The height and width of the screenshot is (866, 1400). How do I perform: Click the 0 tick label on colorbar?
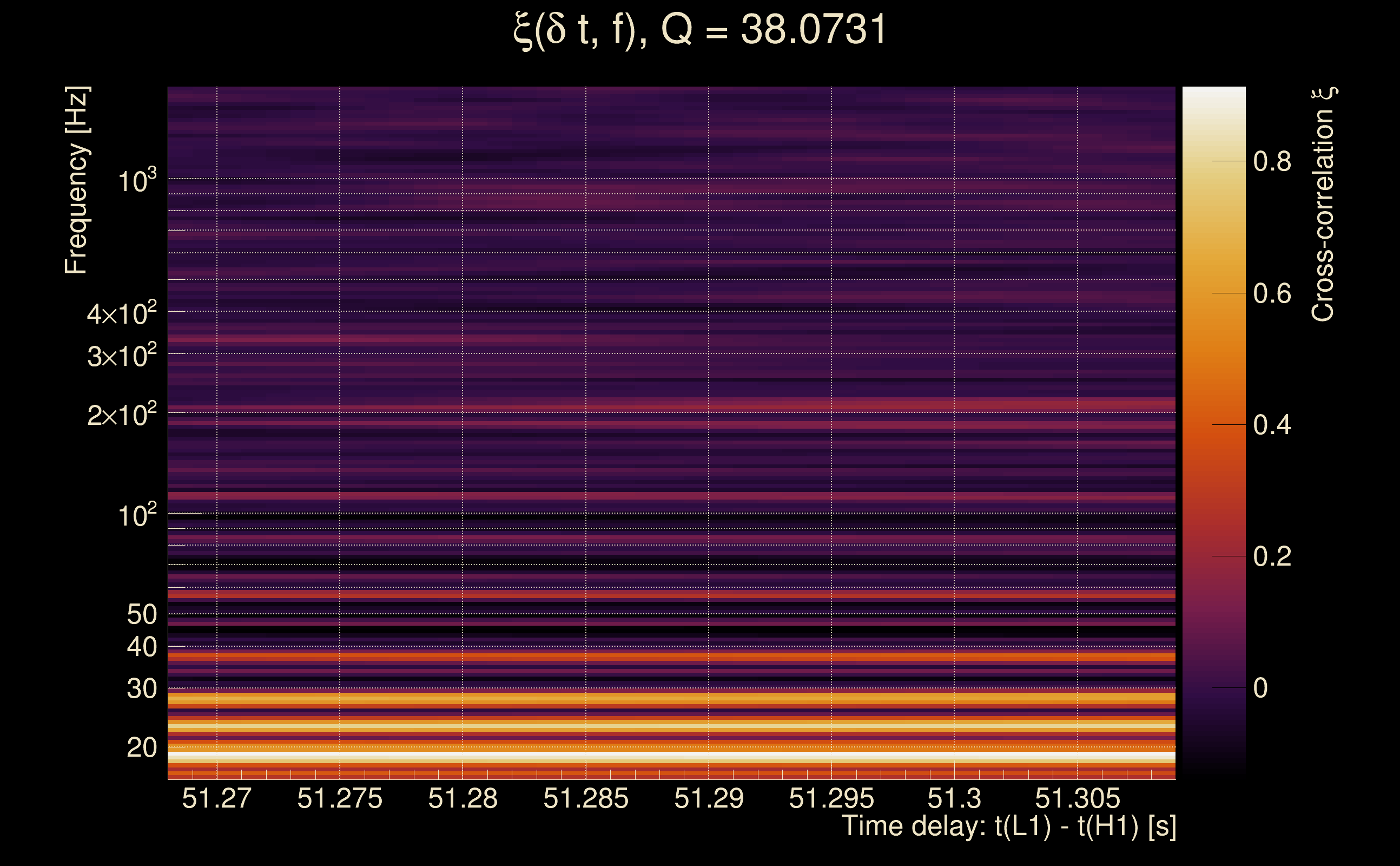1260,688
